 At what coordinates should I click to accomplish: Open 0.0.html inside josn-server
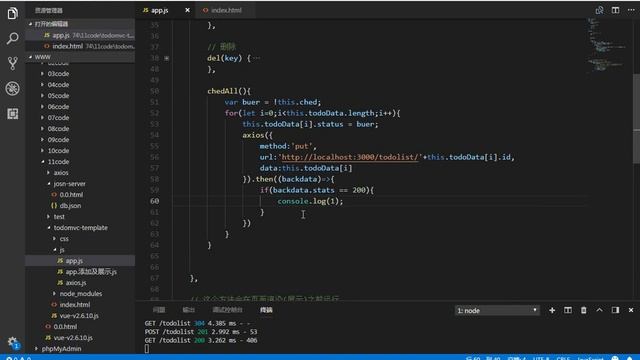(71, 195)
